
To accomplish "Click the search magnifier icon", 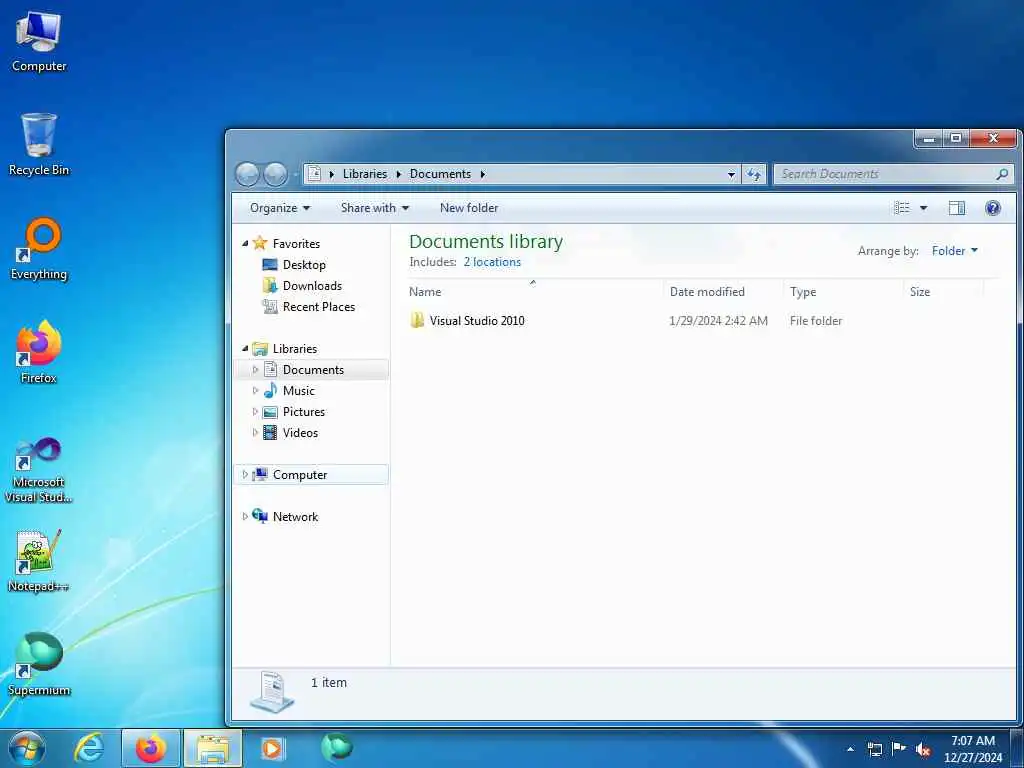I will click(1002, 174).
